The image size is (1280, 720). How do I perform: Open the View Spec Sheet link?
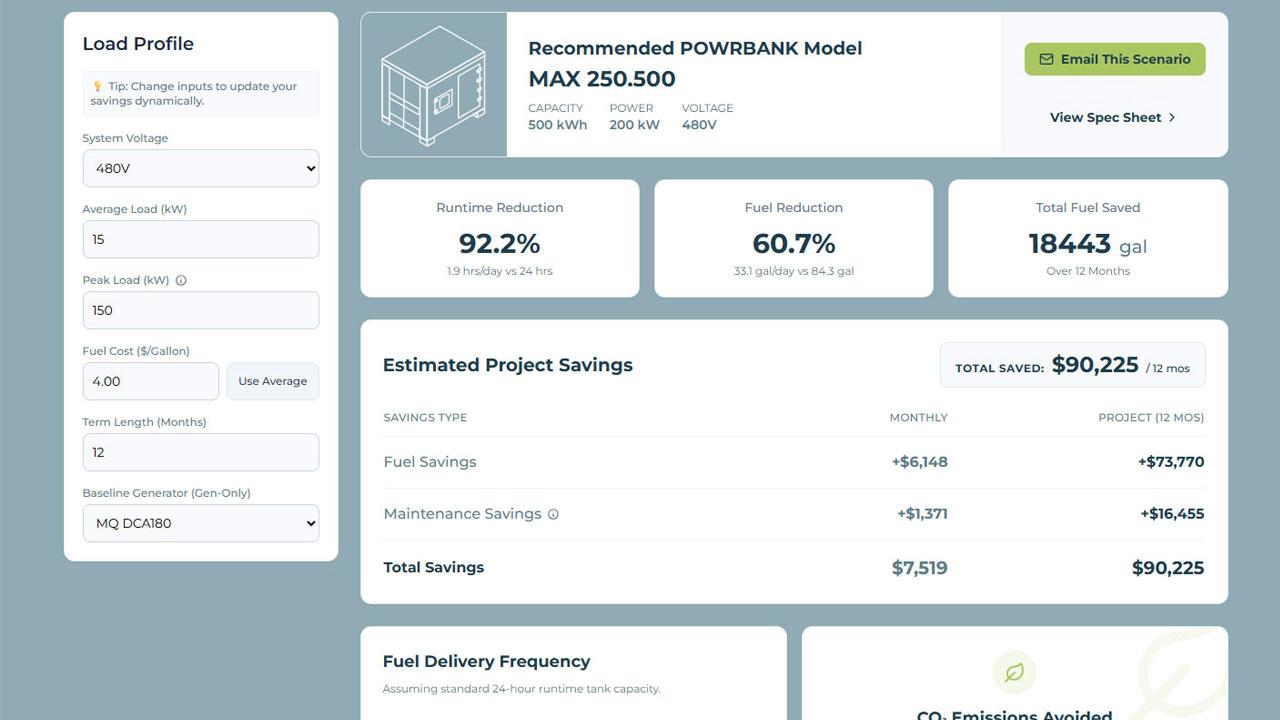click(x=1113, y=117)
